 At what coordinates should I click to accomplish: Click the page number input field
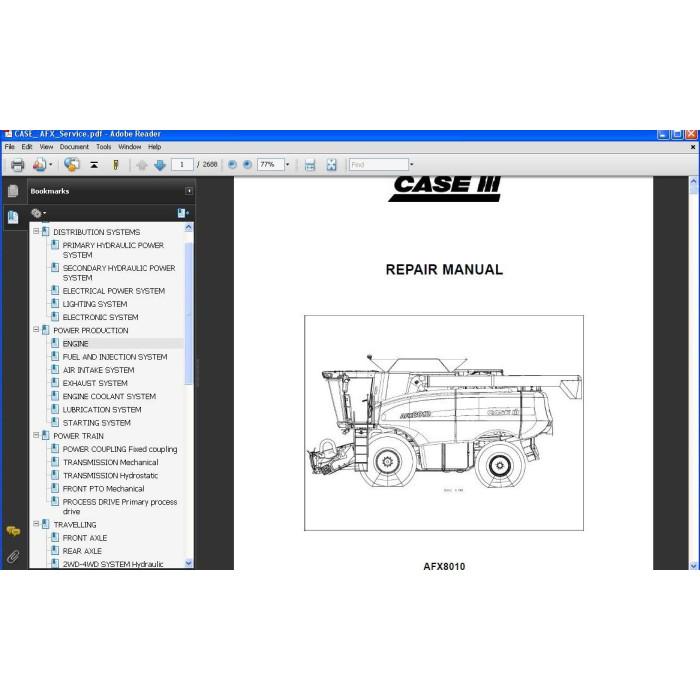coord(182,165)
